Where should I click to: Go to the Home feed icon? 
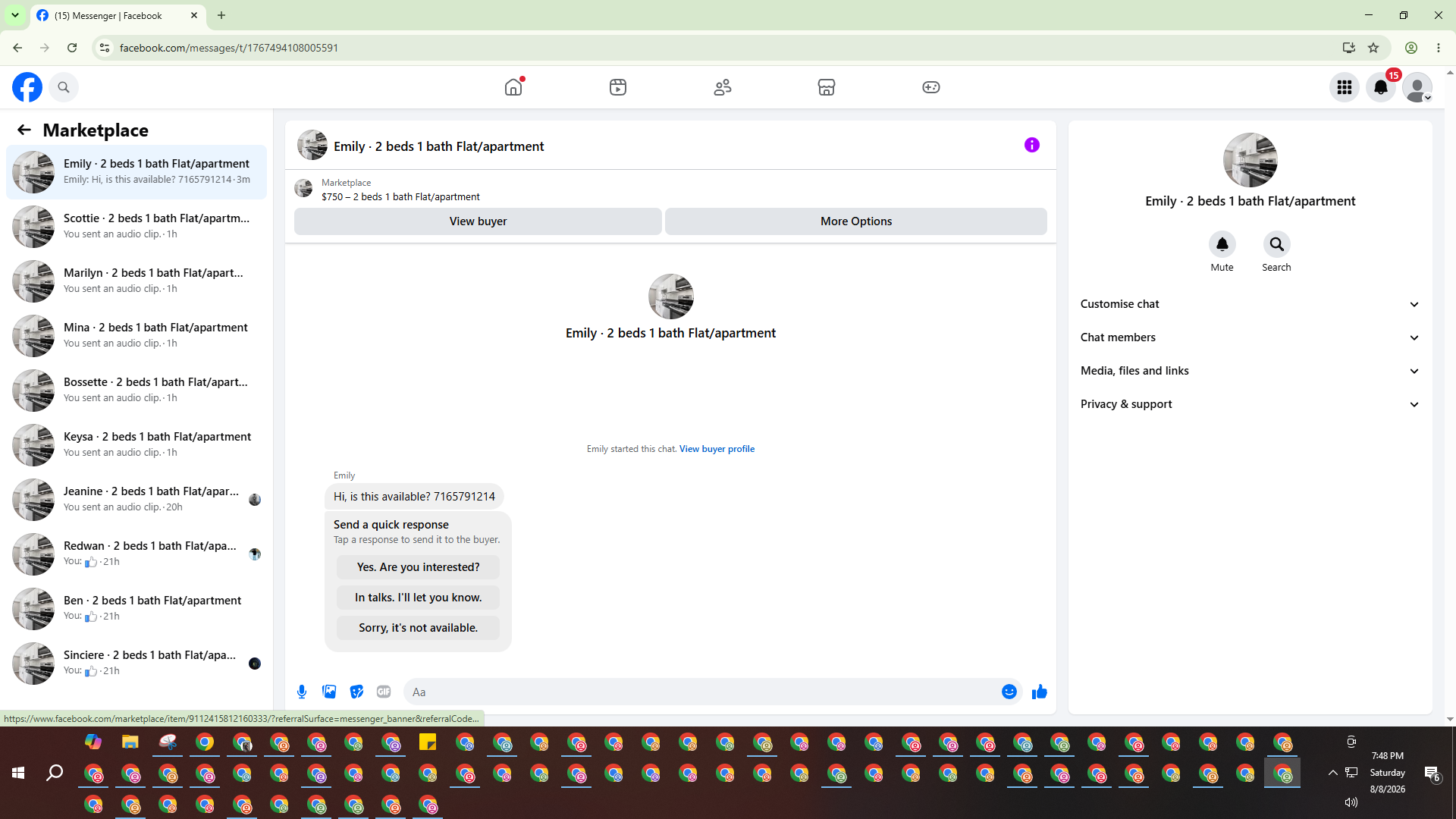point(513,87)
